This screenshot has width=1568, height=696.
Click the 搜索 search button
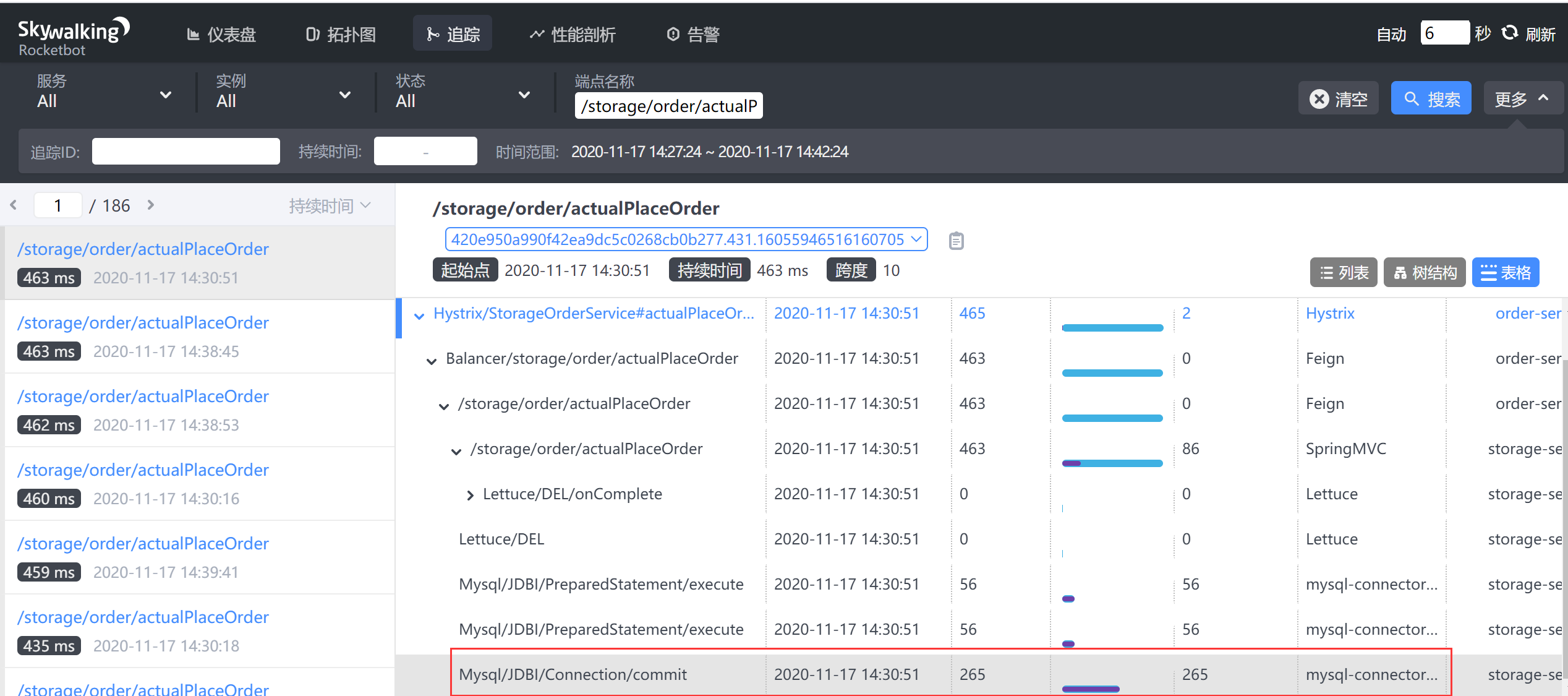[x=1431, y=98]
